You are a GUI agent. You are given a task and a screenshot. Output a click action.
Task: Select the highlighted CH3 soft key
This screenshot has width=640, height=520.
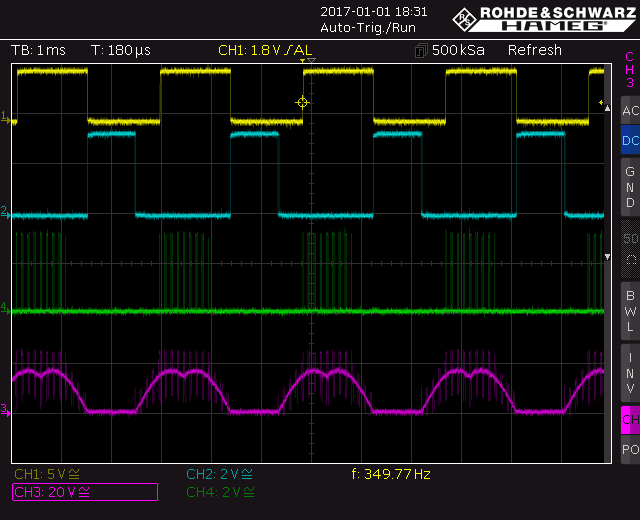click(x=631, y=420)
